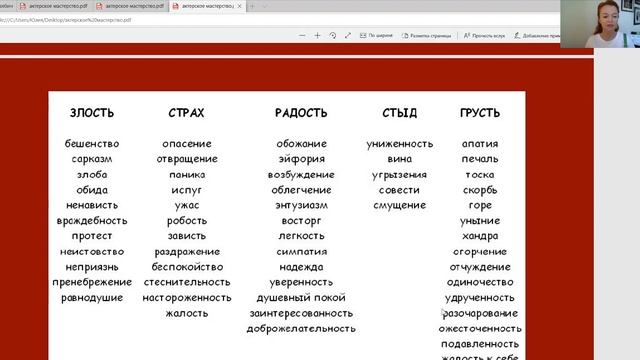640x360 pixels.
Task: Click the word 'сарказм'
Action: tap(92, 159)
